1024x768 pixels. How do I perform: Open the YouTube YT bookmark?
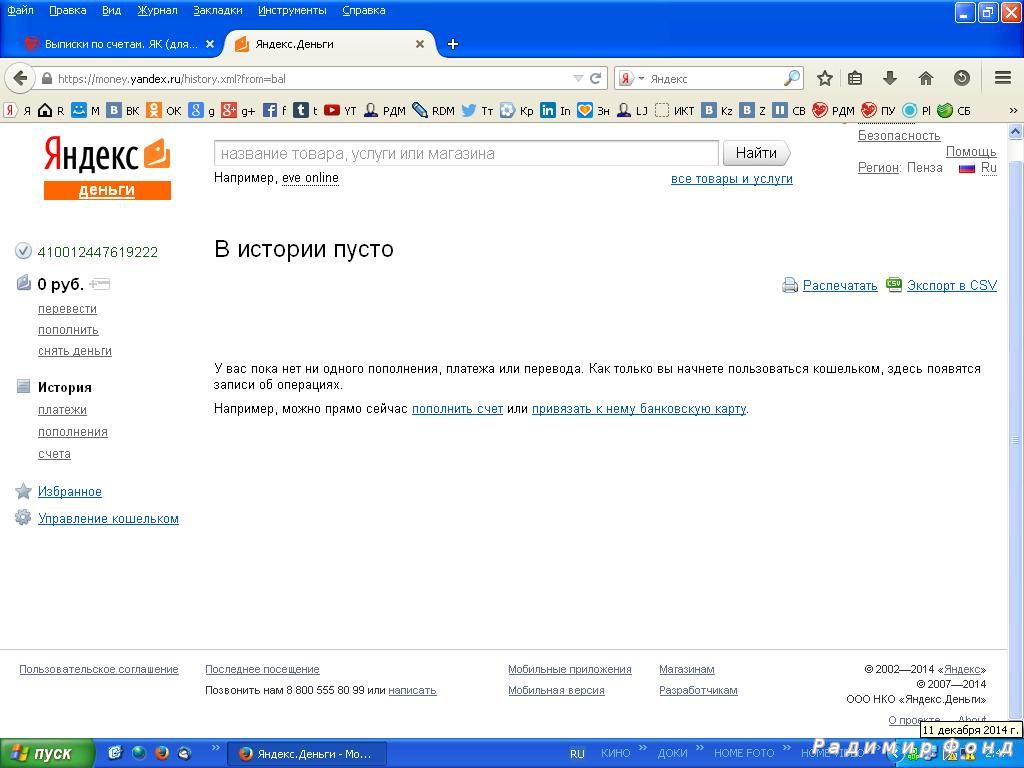click(x=340, y=110)
